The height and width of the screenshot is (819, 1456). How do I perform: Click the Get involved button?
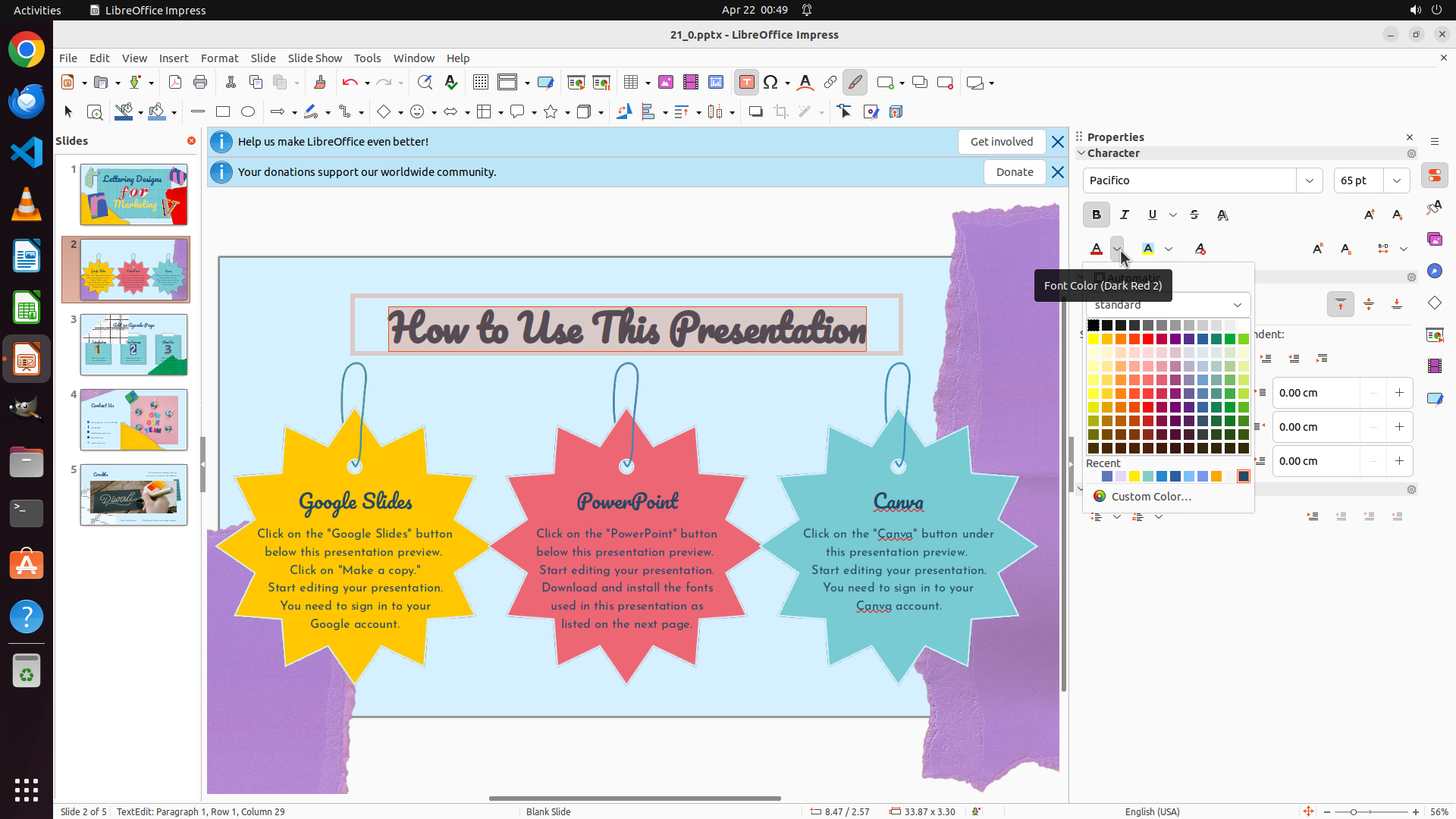click(1001, 142)
